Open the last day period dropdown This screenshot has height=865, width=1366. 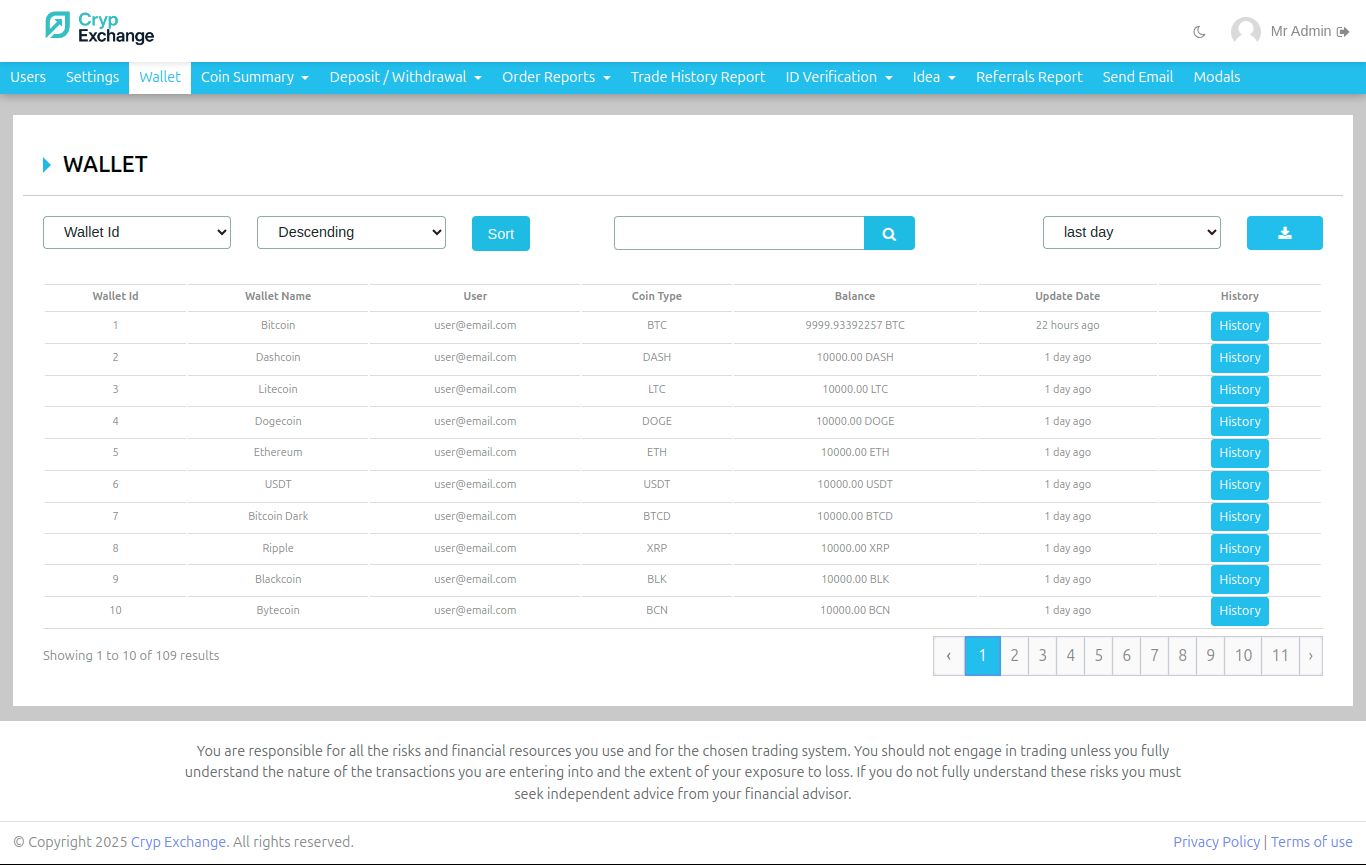(x=1131, y=232)
